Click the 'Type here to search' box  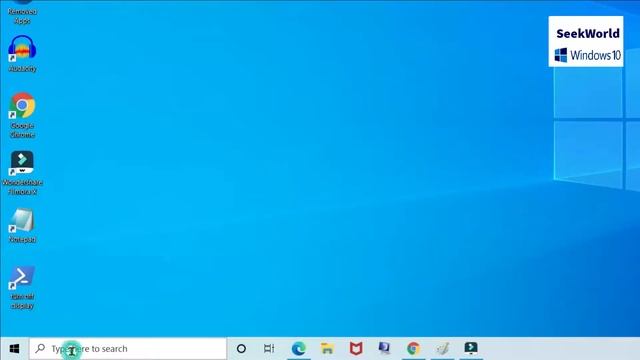click(128, 349)
